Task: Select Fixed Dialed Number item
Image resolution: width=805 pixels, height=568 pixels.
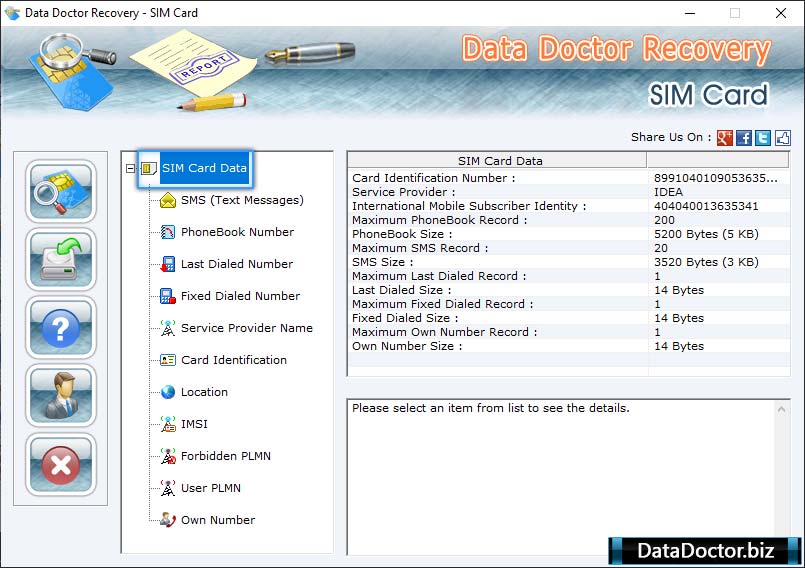Action: 240,296
